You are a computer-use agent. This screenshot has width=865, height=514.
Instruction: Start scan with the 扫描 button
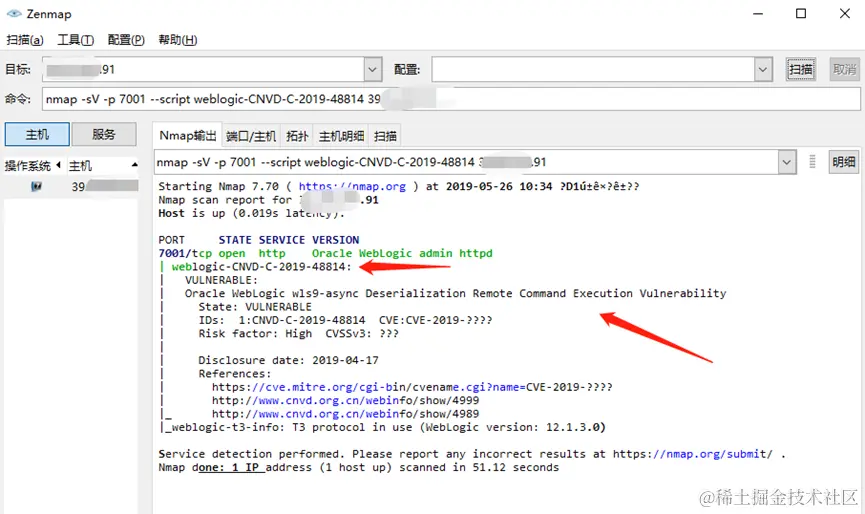[800, 69]
